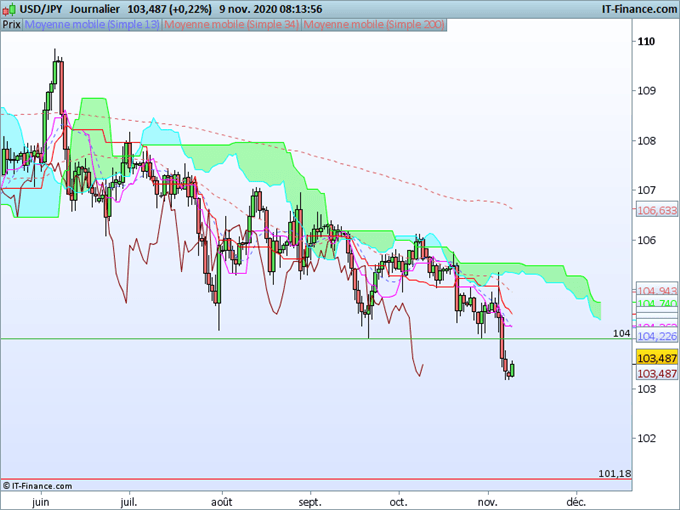Screen dimensions: 680x510
Task: Open Moyenne mobile (Simple 34) indicator tab
Action: click(x=232, y=25)
